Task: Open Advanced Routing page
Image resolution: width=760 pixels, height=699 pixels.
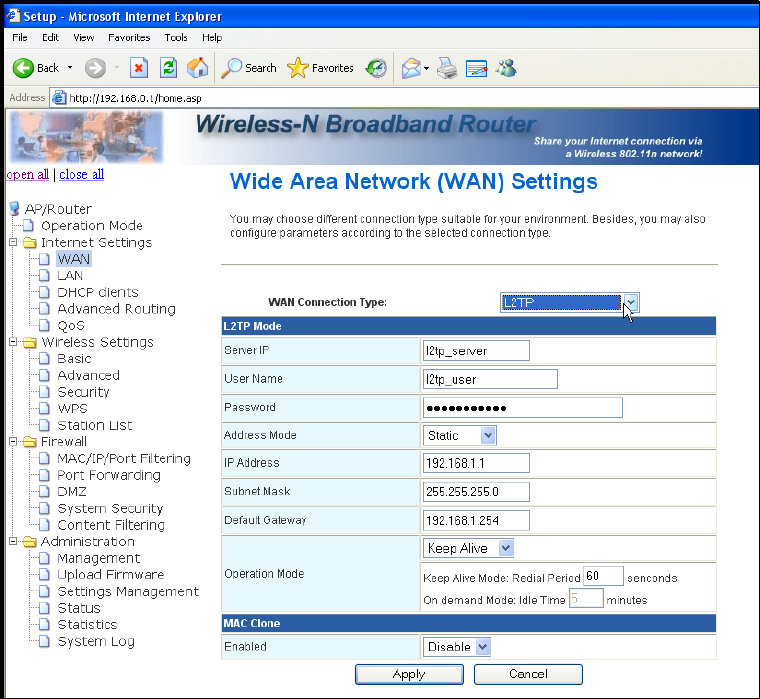Action: click(116, 309)
